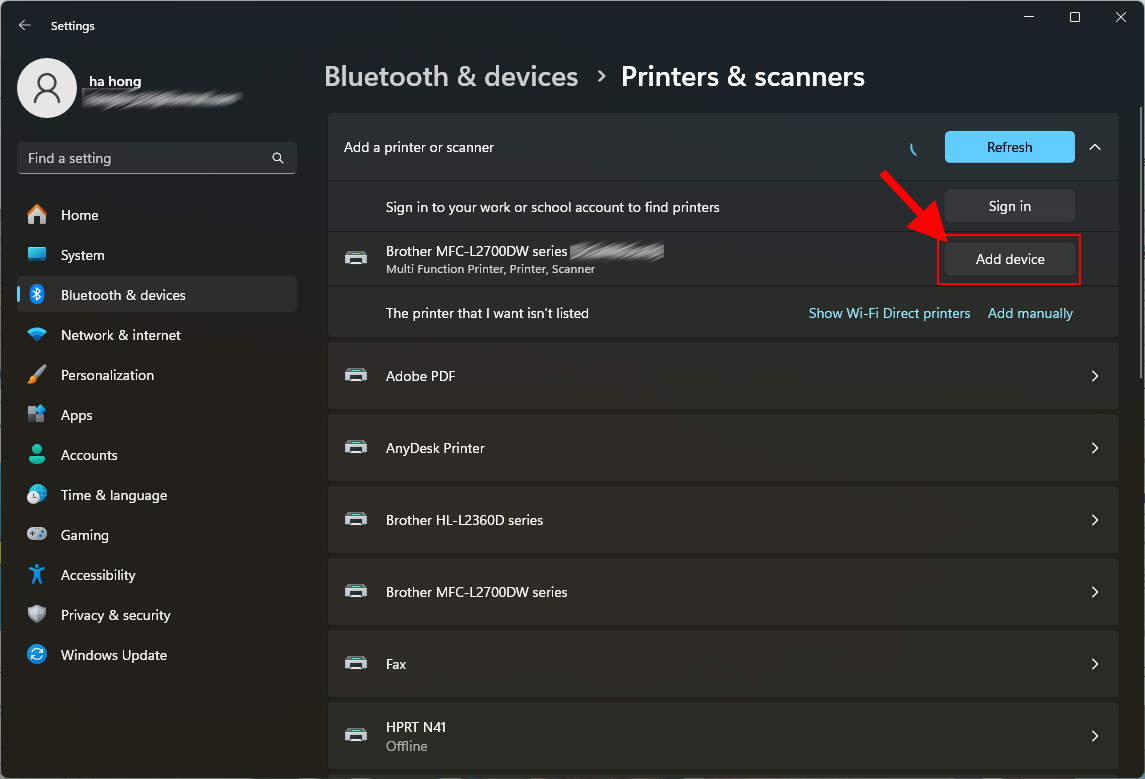Open the HPRT N41 printer details
Viewport: 1145px width, 779px height.
pos(1095,736)
